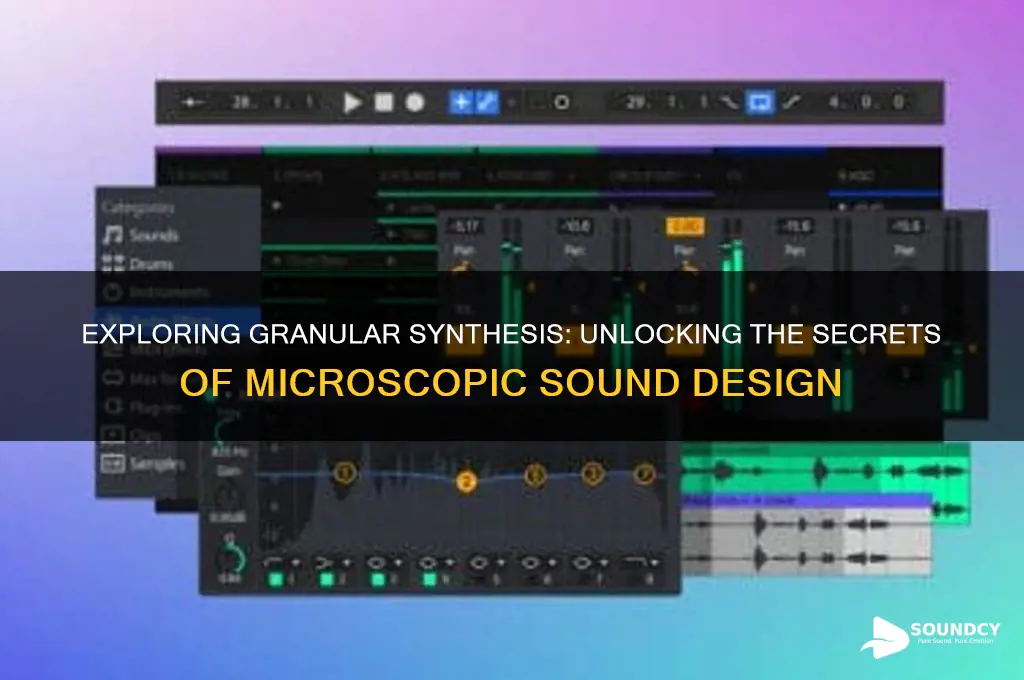Click the -5.17 volume value in the mixer

(465, 226)
